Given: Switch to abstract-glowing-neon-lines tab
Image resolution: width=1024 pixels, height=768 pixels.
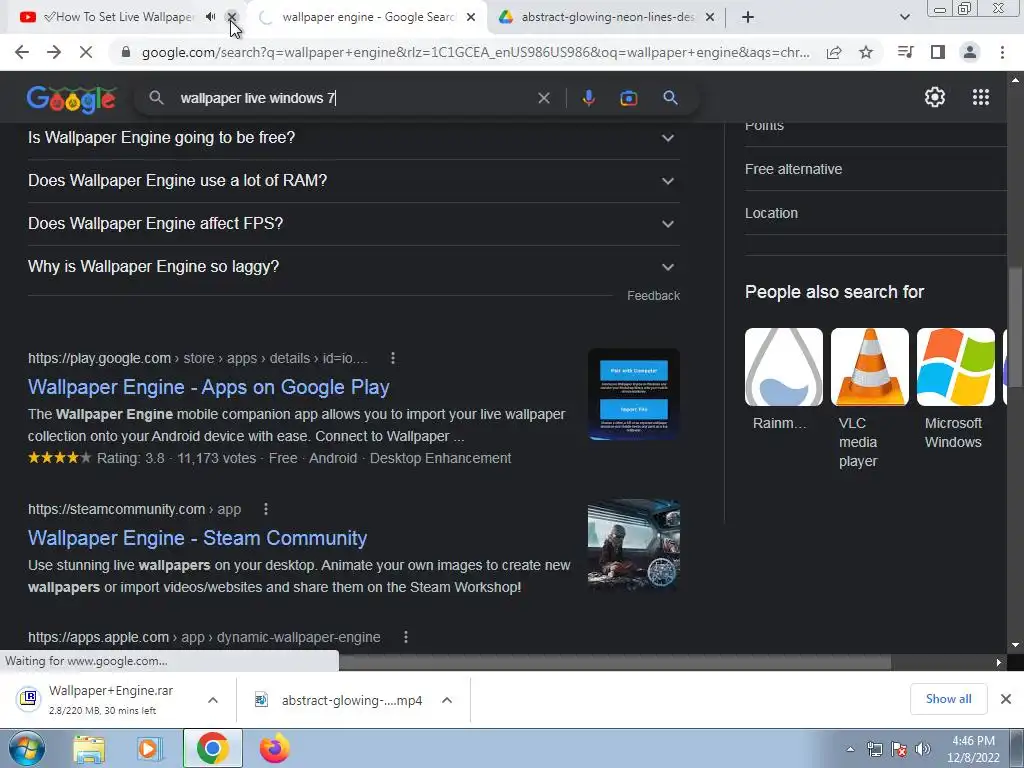Looking at the screenshot, I should click(x=607, y=17).
